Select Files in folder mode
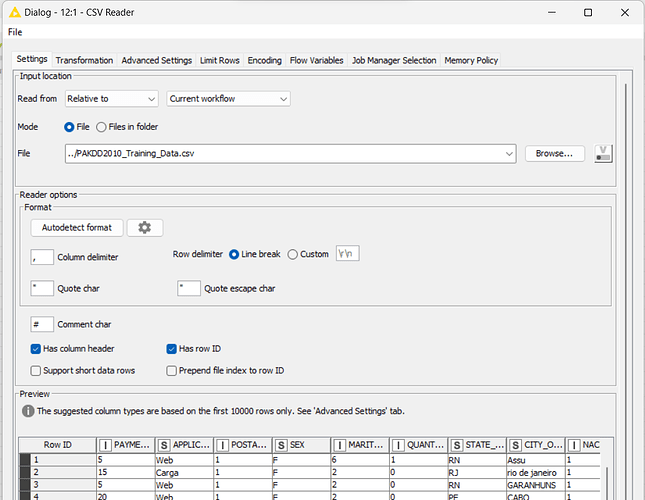Screen dimensions: 645x500 click(101, 127)
